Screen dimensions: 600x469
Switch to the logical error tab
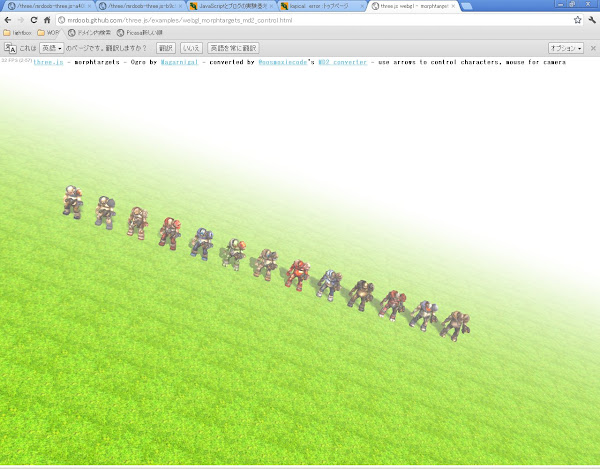321,6
